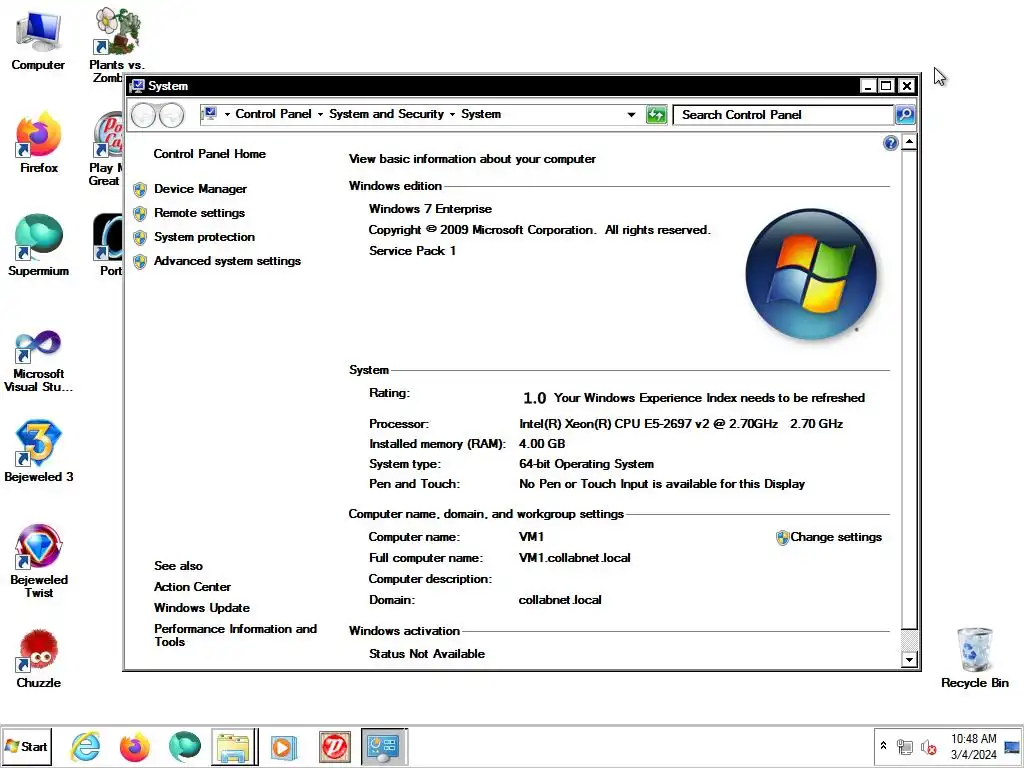Click the System window title icon
The height and width of the screenshot is (768, 1024).
point(137,86)
